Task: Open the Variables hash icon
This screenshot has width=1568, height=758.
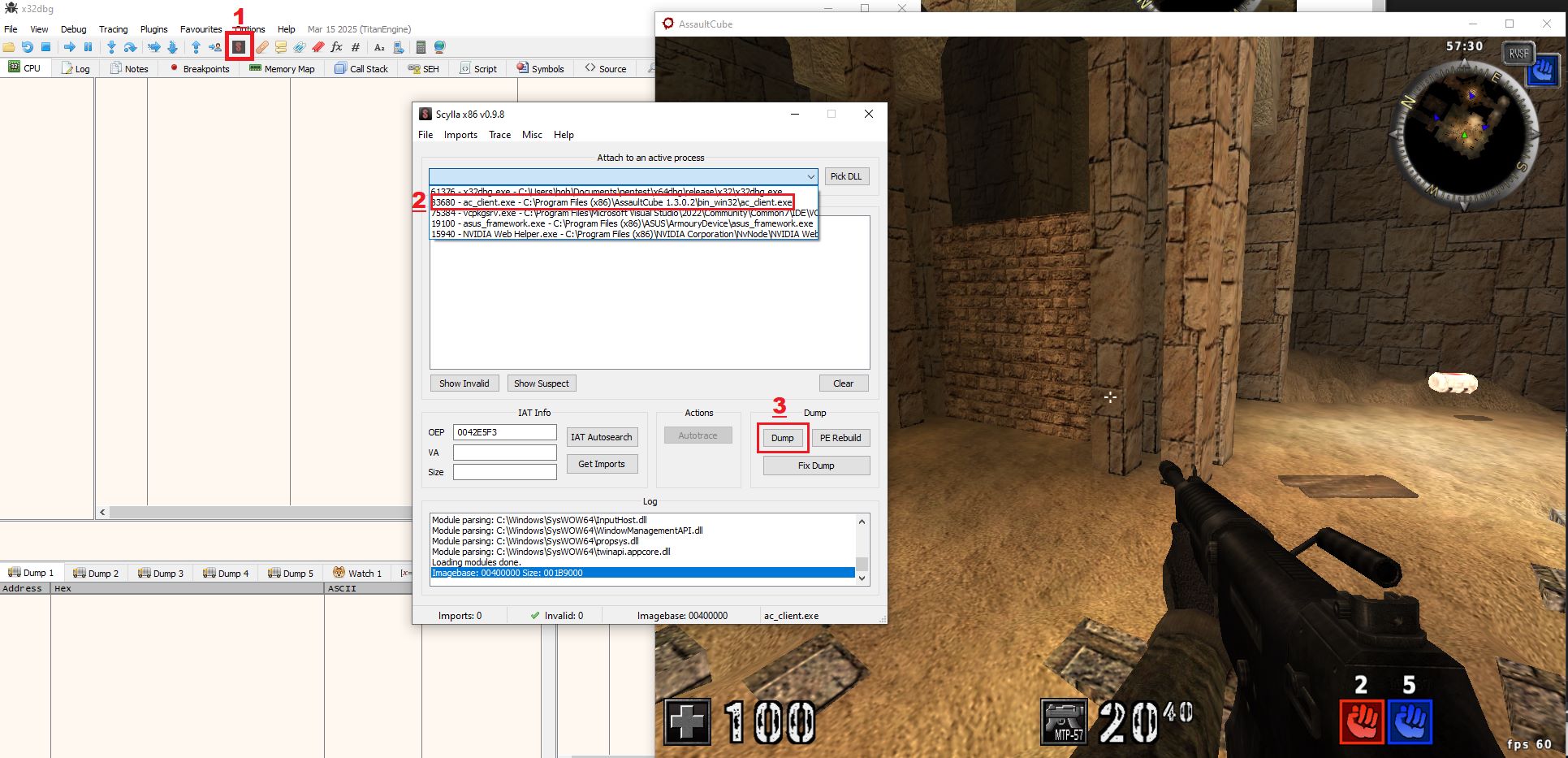Action: pyautogui.click(x=356, y=47)
